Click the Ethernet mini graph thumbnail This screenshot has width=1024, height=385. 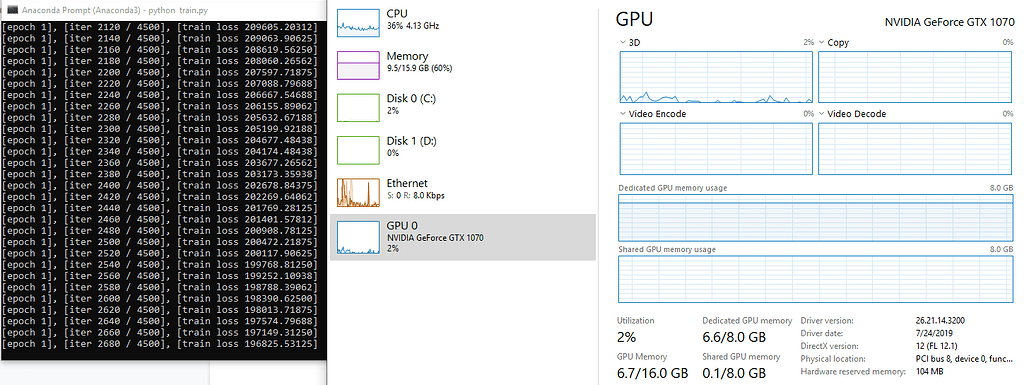[x=358, y=192]
